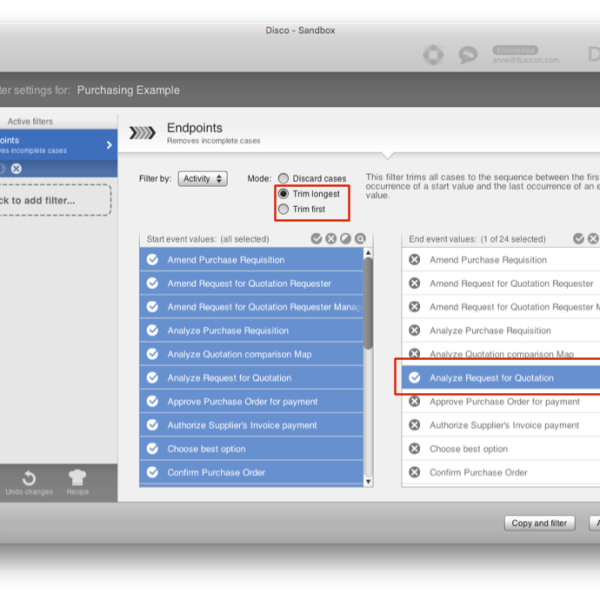Click the search icon above start event values

[x=360, y=239]
